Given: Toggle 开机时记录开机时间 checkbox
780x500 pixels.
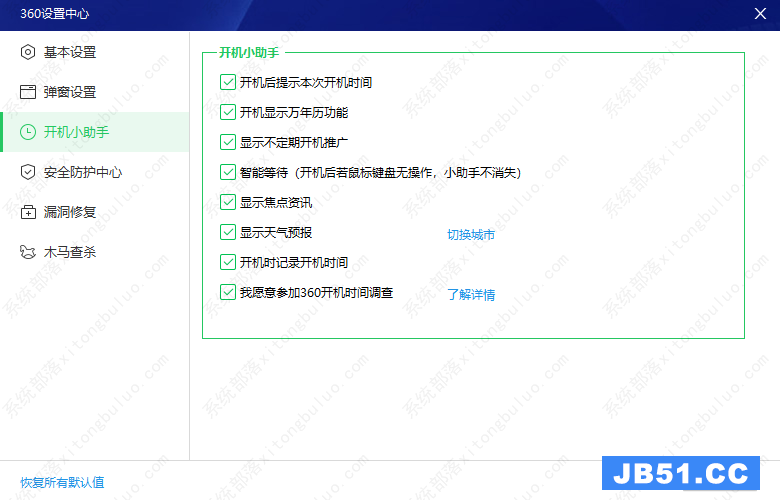Looking at the screenshot, I should pyautogui.click(x=227, y=263).
